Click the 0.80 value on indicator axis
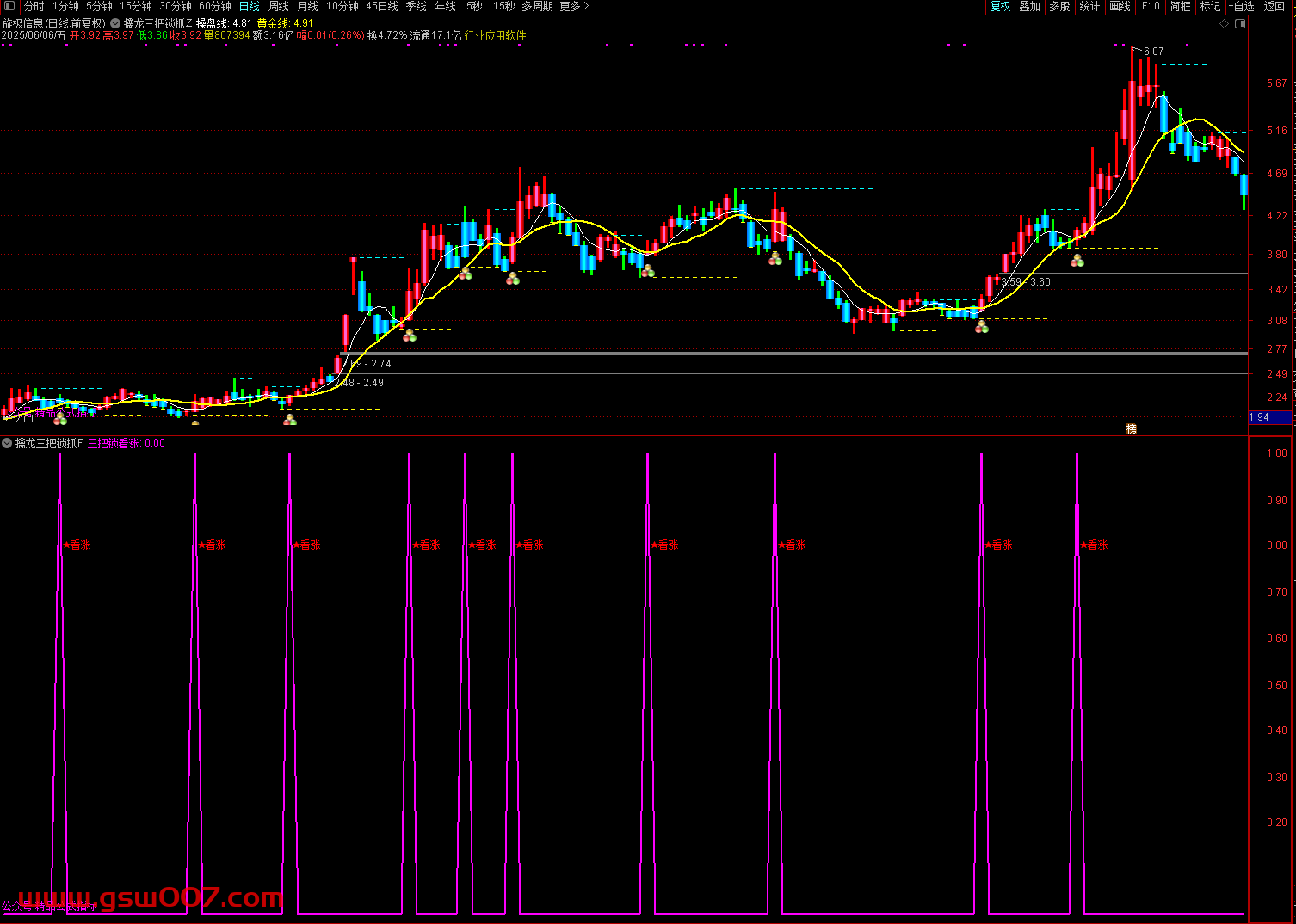This screenshot has height=924, width=1296. click(1277, 545)
